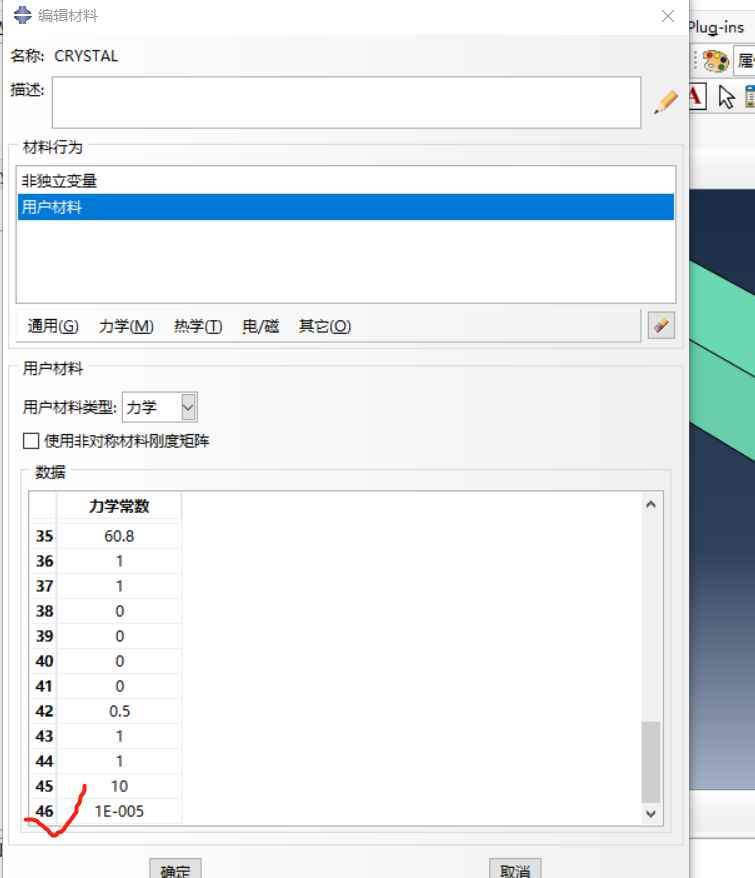Click delete behavior eraser icon
Screen dimensions: 755x878
661,325
